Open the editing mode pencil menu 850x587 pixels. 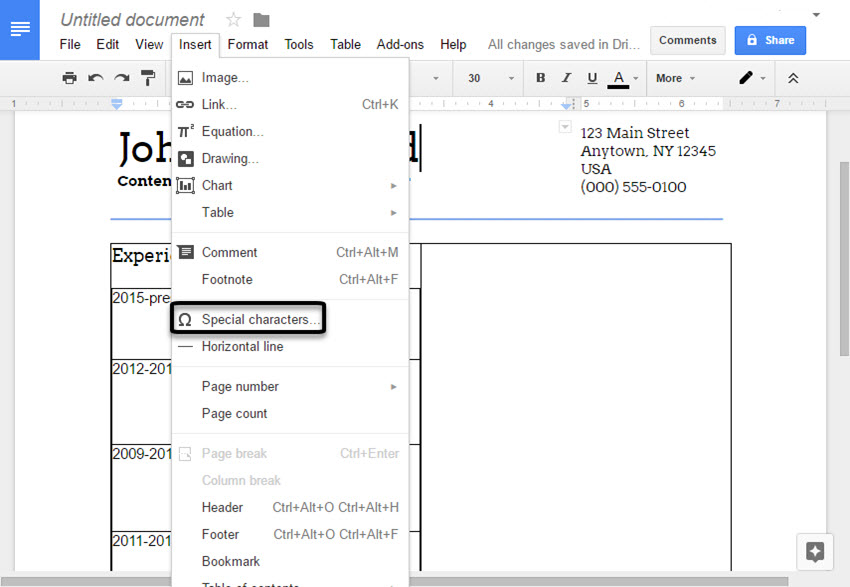pyautogui.click(x=752, y=79)
